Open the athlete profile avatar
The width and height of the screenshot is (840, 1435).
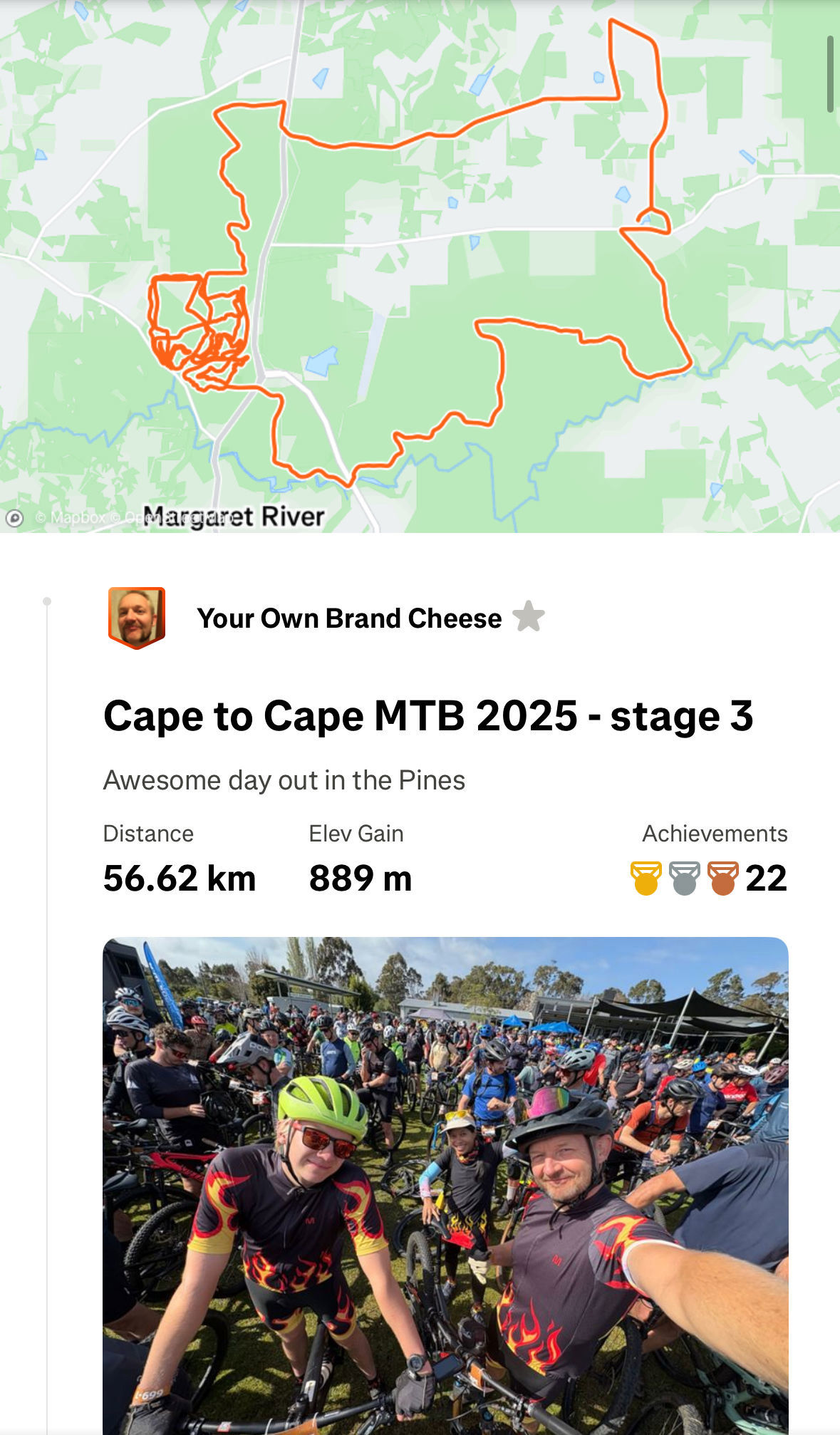[137, 617]
